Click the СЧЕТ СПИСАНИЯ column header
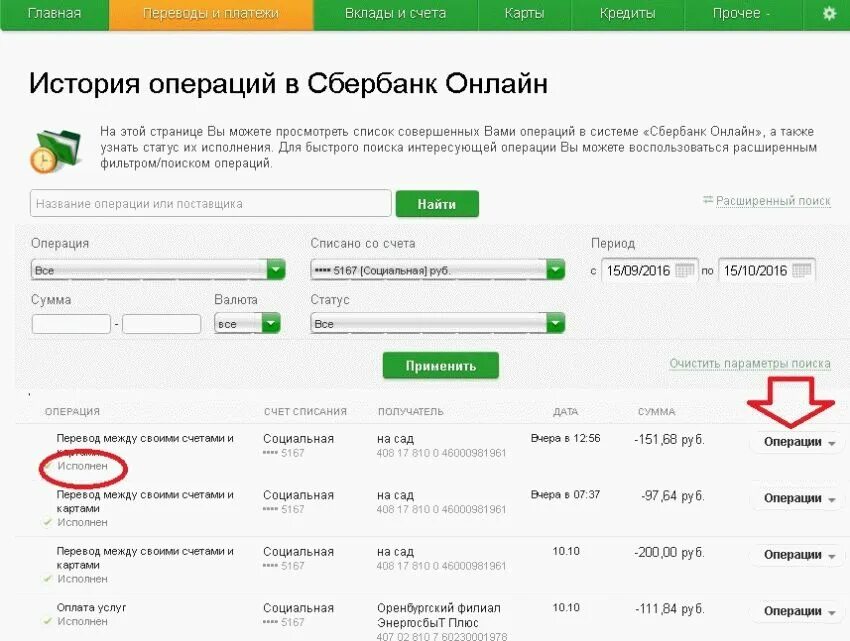This screenshot has height=641, width=850. (305, 412)
